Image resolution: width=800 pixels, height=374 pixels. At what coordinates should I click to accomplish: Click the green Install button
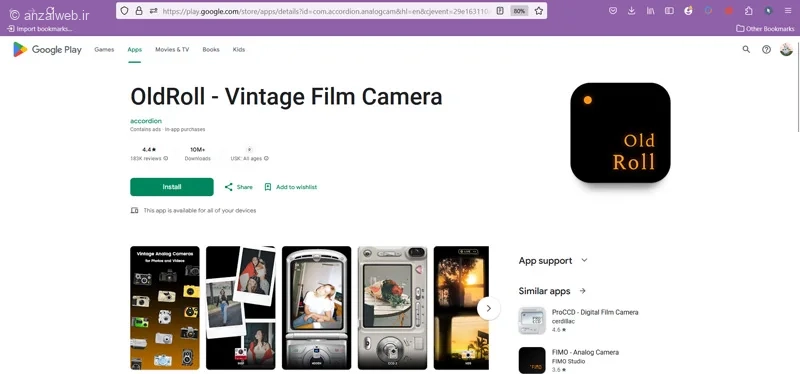[x=172, y=187]
